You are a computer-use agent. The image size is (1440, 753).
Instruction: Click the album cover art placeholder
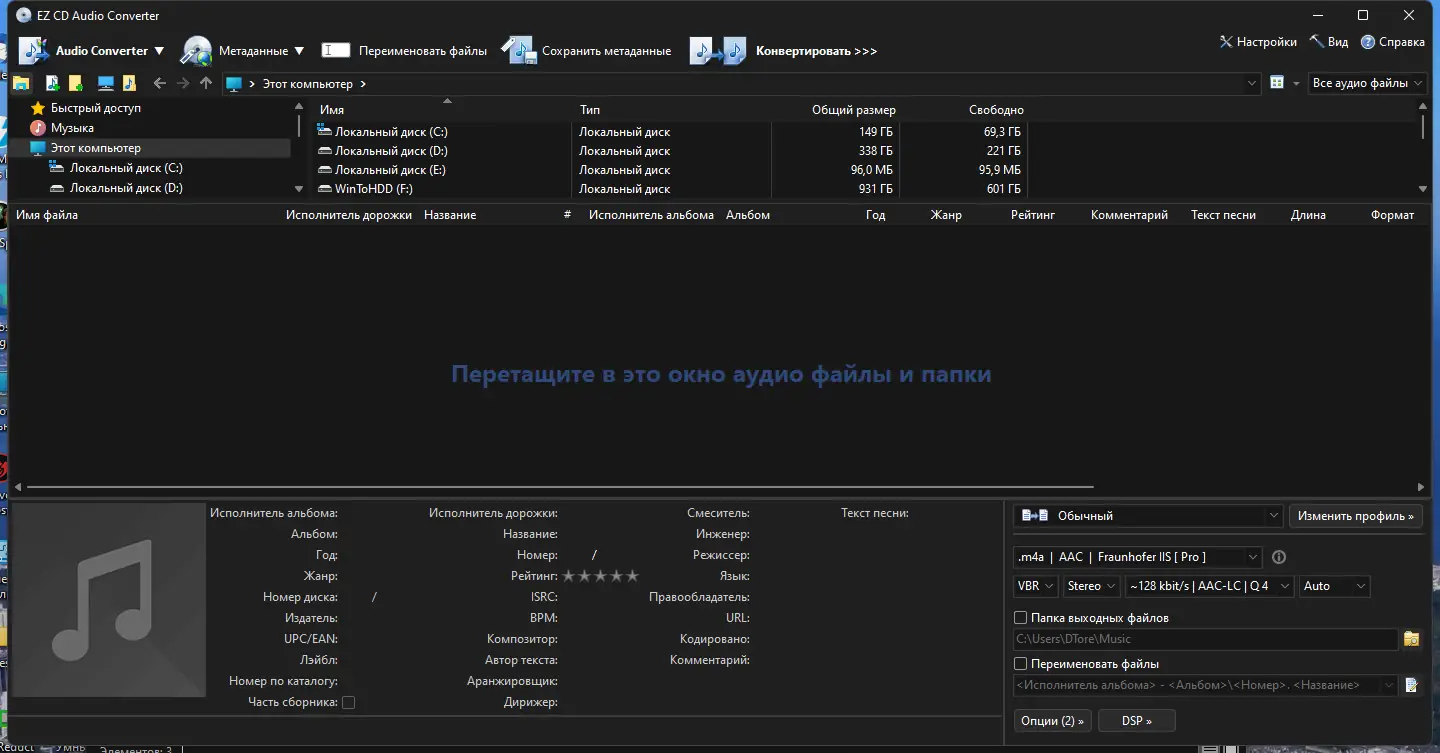point(109,600)
